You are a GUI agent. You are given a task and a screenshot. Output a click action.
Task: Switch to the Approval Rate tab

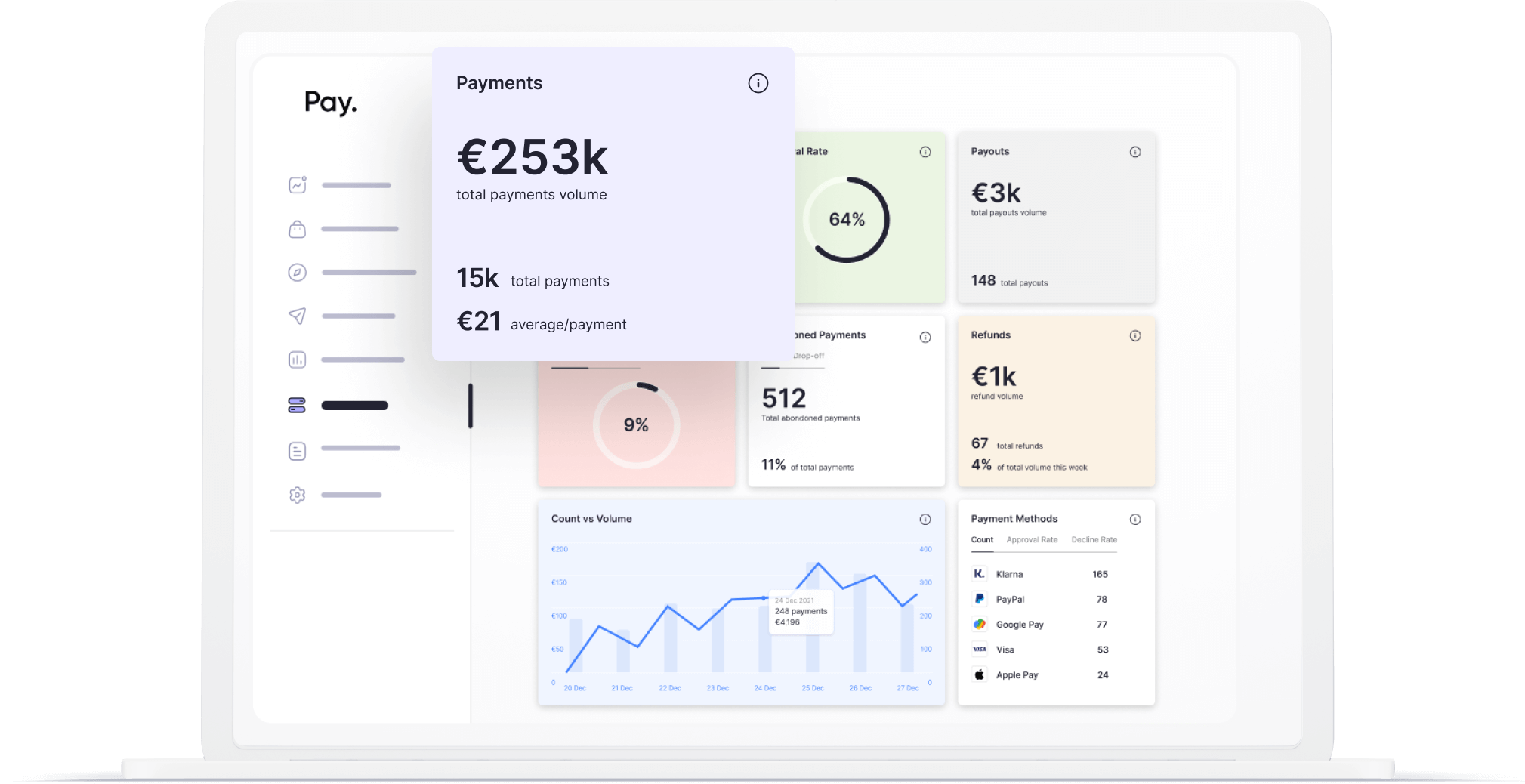pos(1032,539)
